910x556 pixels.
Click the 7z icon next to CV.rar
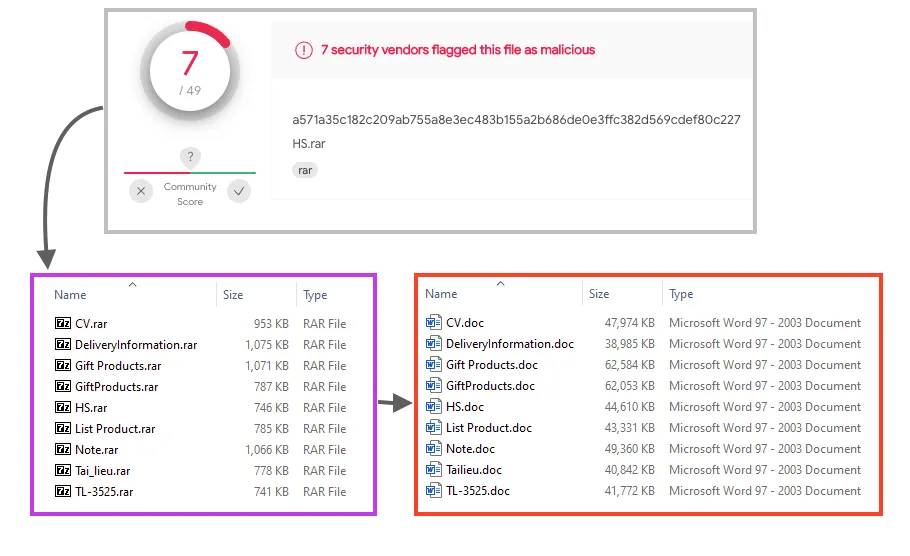(63, 323)
